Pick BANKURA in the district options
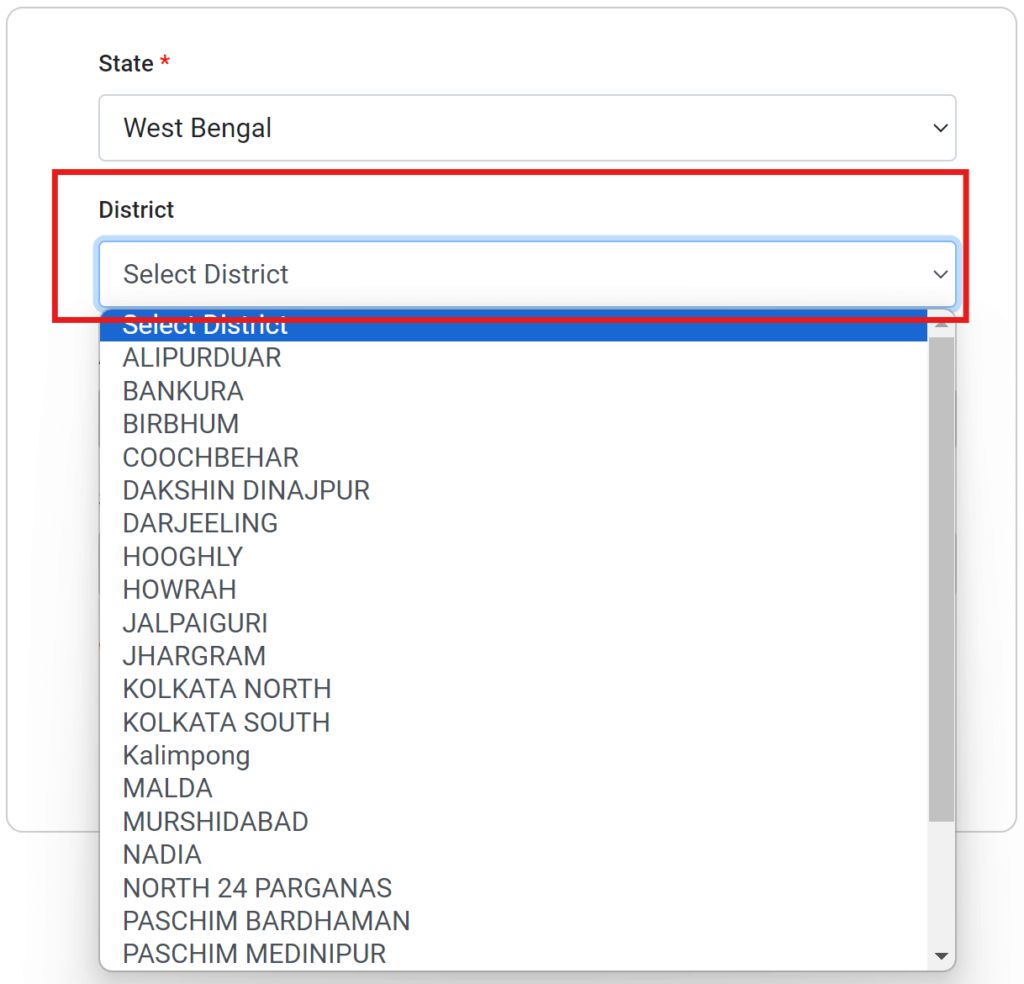Viewport: 1024px width, 984px height. 183,391
